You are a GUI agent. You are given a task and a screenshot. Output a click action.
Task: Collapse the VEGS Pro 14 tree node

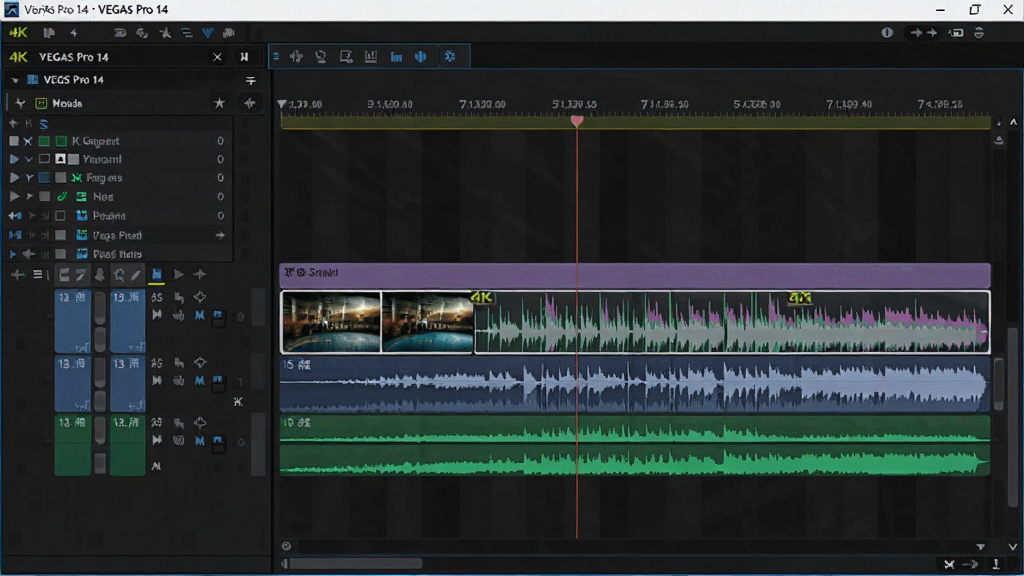coord(14,80)
